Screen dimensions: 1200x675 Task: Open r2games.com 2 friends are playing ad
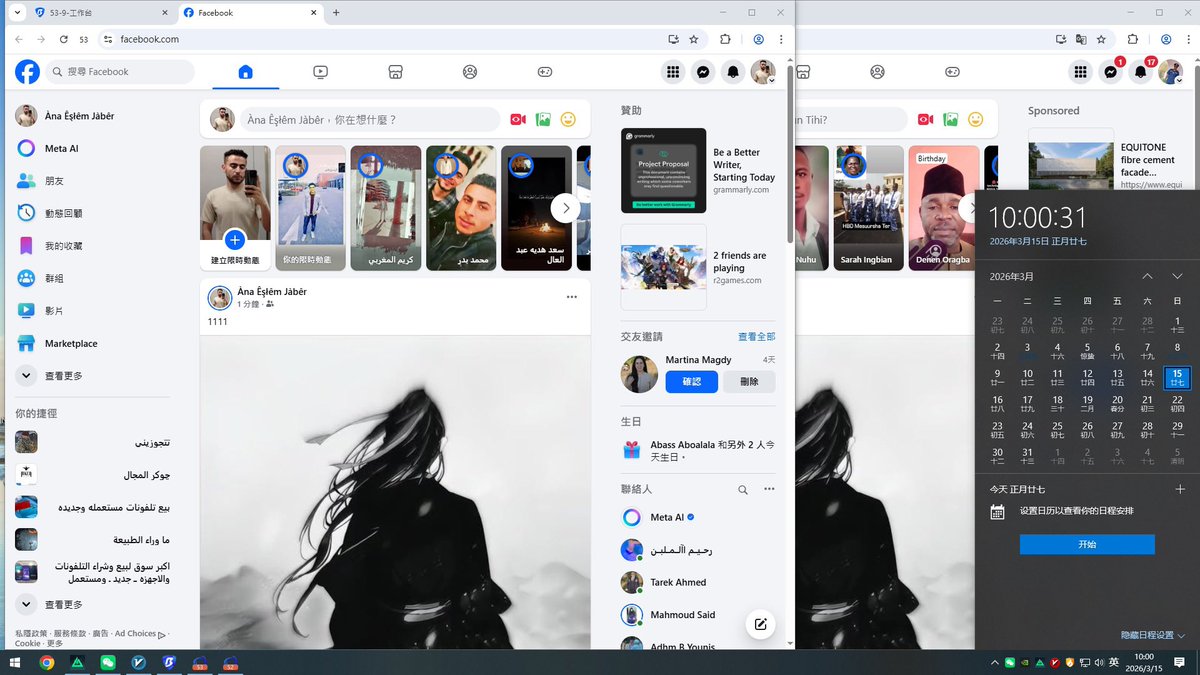point(698,267)
